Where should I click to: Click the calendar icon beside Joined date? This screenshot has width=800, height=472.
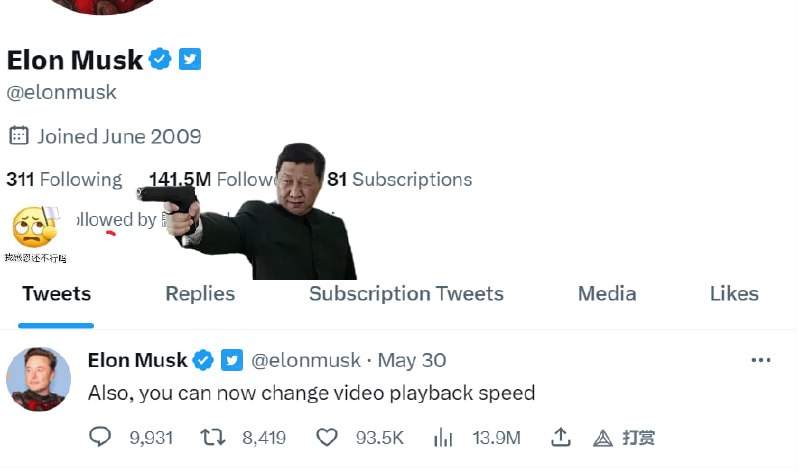(x=18, y=135)
